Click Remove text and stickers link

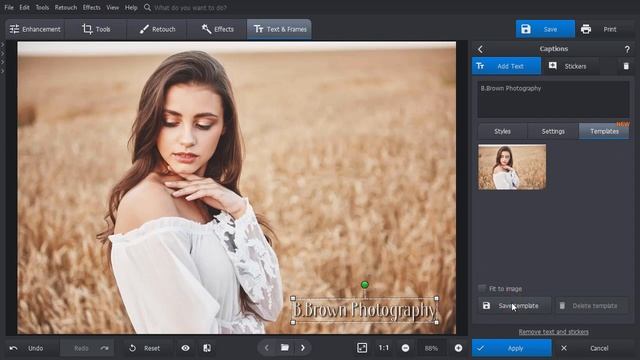(x=553, y=332)
